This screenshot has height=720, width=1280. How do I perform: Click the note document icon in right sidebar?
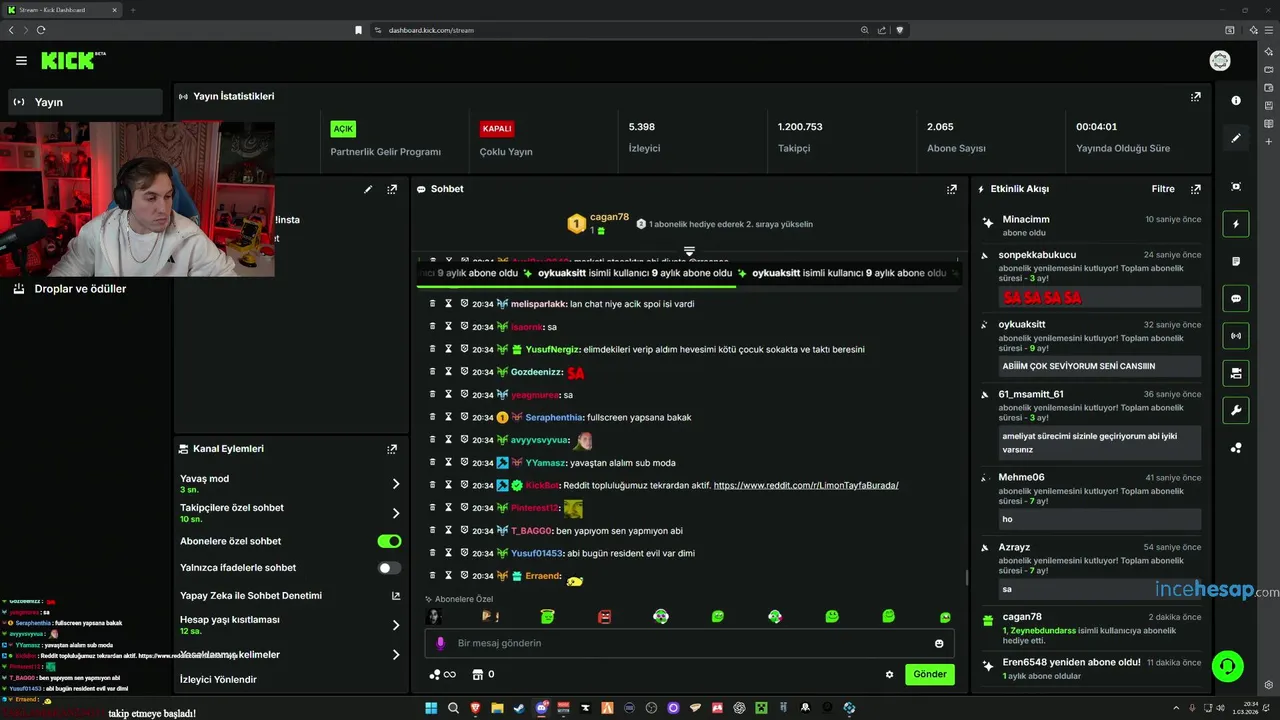coord(1236,261)
